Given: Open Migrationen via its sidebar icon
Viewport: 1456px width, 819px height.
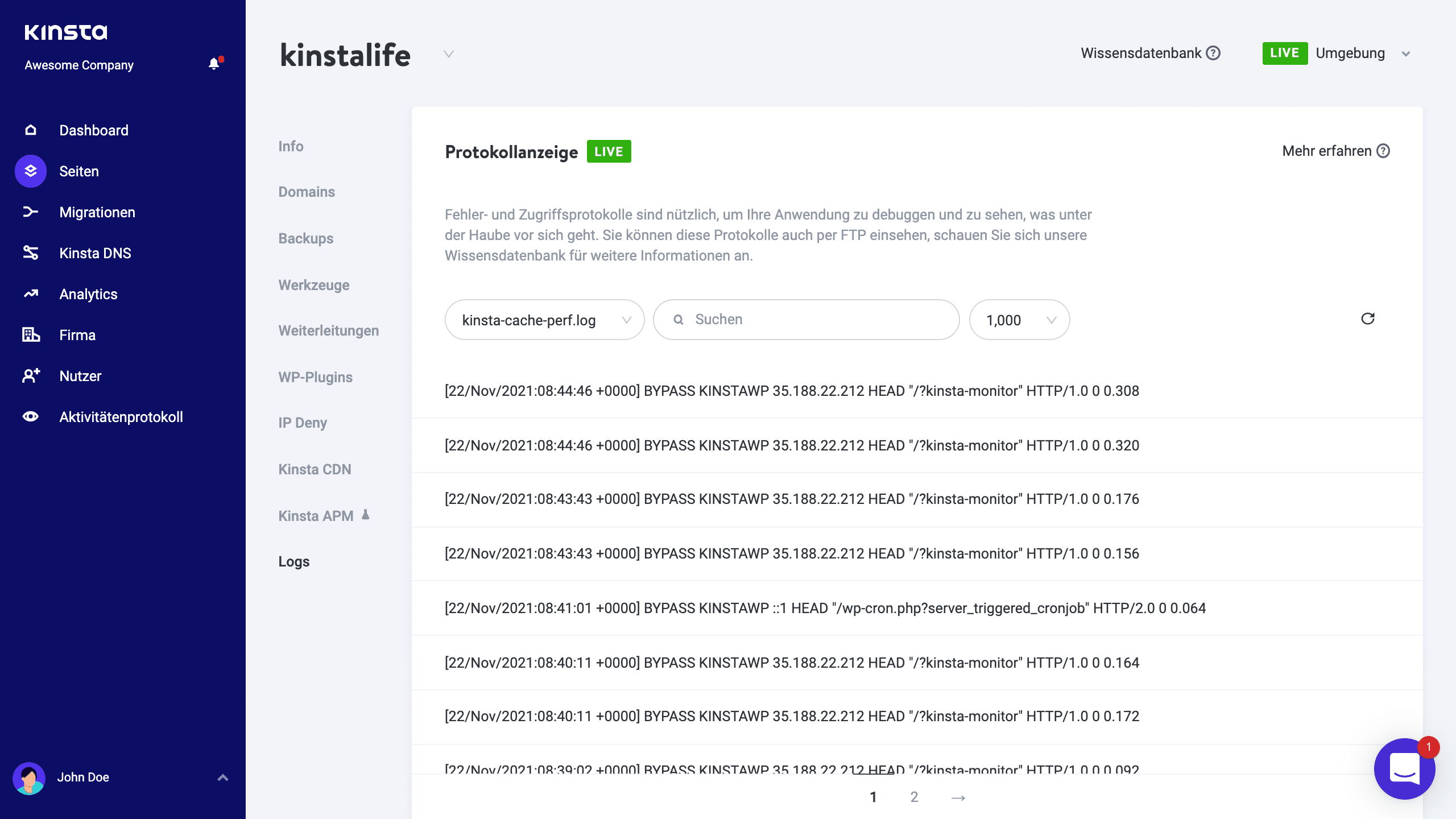Looking at the screenshot, I should pos(30,212).
